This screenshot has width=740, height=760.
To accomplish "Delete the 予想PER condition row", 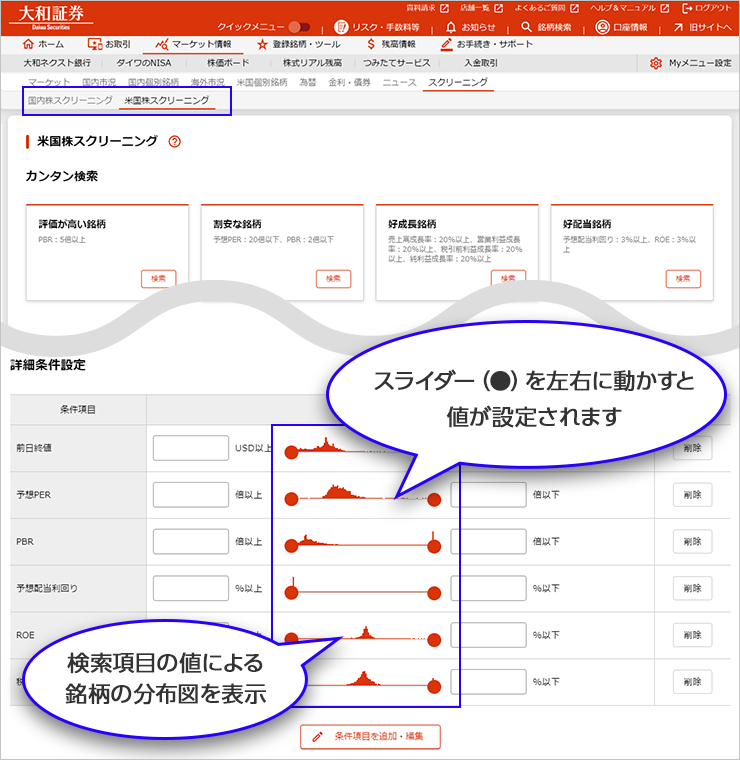I will pyautogui.click(x=693, y=495).
